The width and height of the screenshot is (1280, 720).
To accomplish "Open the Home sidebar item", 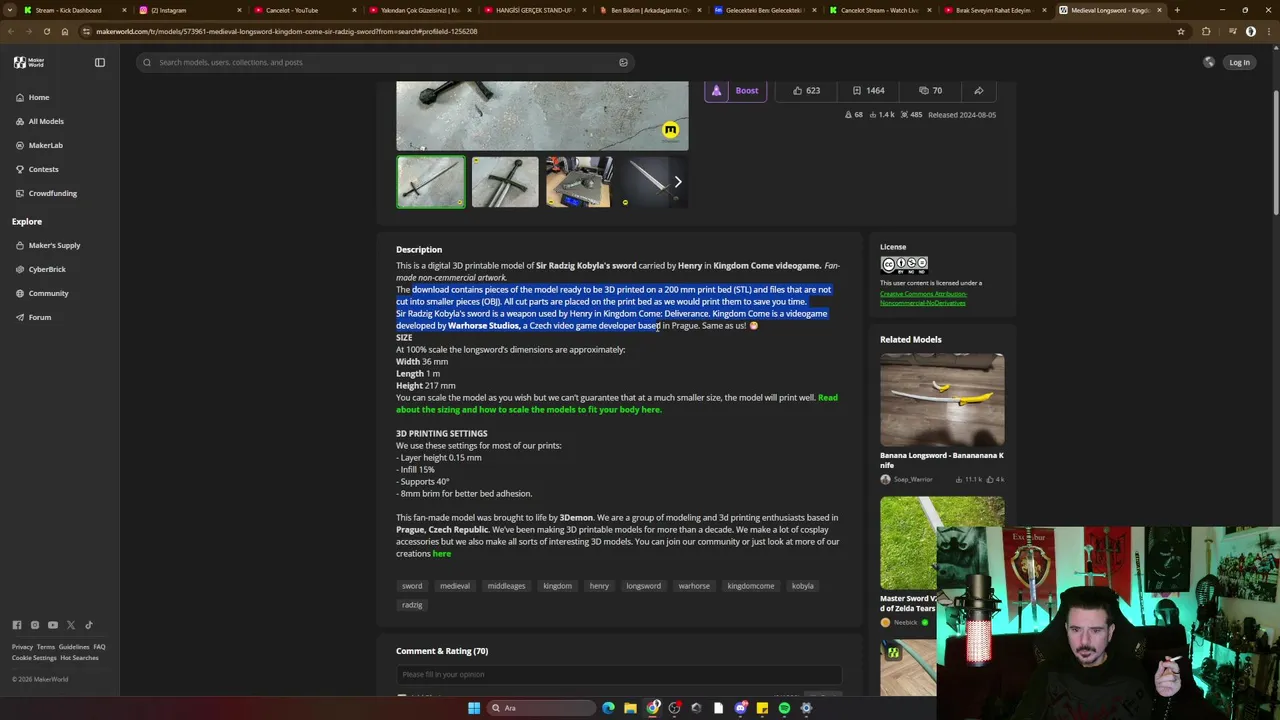I will click(x=38, y=97).
